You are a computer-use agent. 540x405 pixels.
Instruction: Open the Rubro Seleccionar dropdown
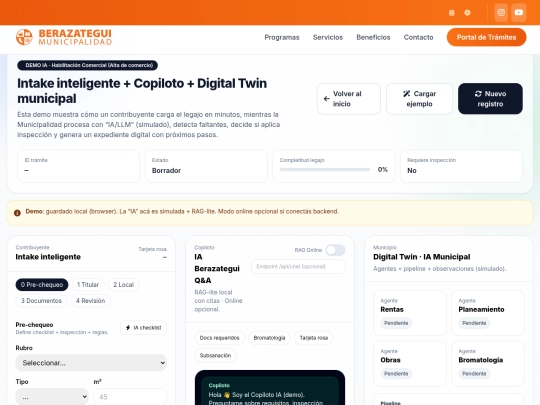point(91,363)
